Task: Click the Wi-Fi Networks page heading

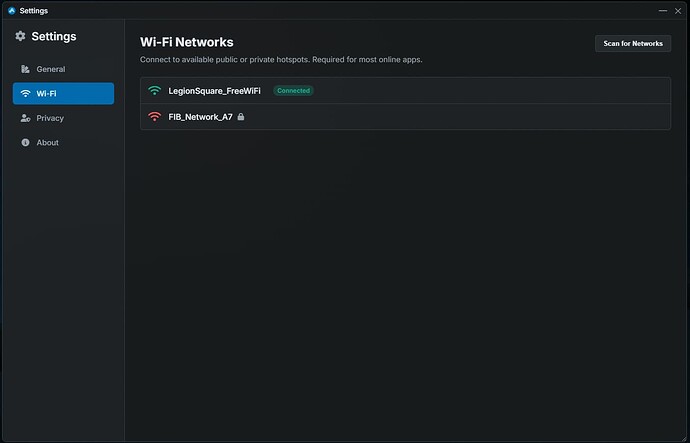Action: [187, 42]
